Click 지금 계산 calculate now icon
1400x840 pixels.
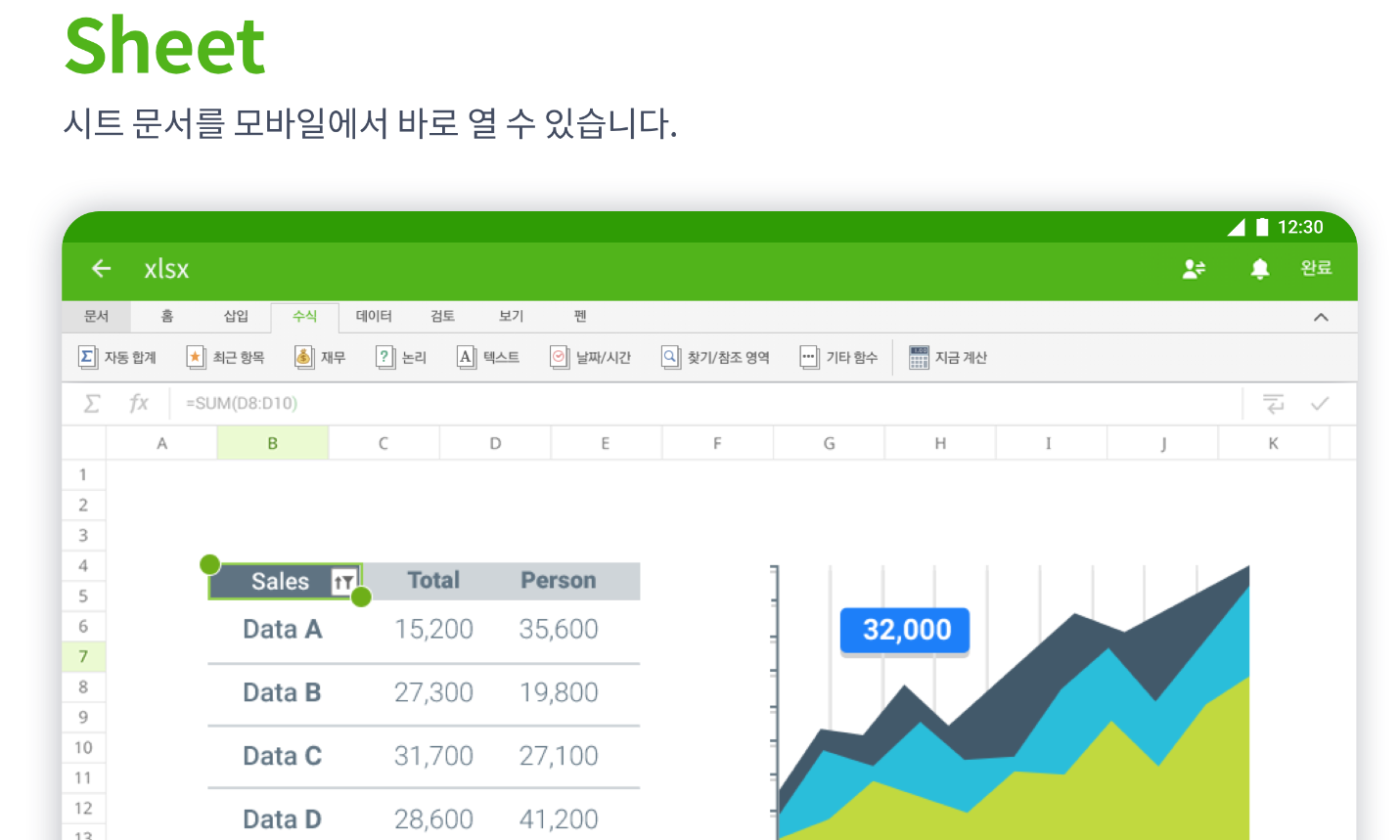919,357
